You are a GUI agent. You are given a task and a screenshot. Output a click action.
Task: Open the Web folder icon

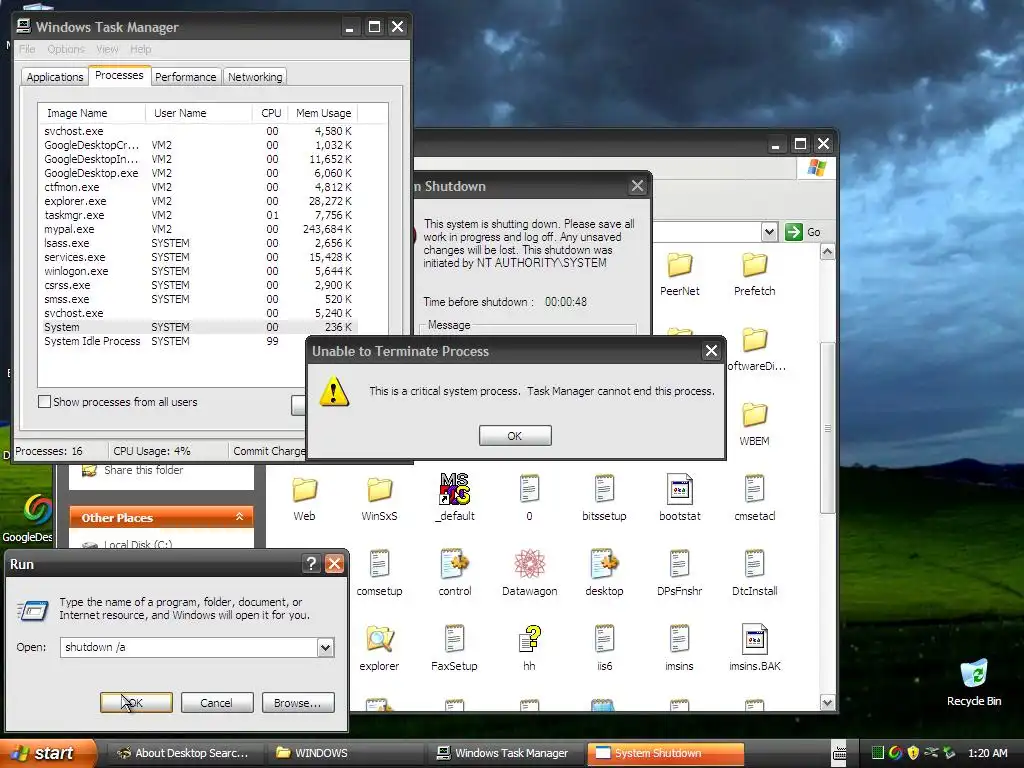coord(304,490)
